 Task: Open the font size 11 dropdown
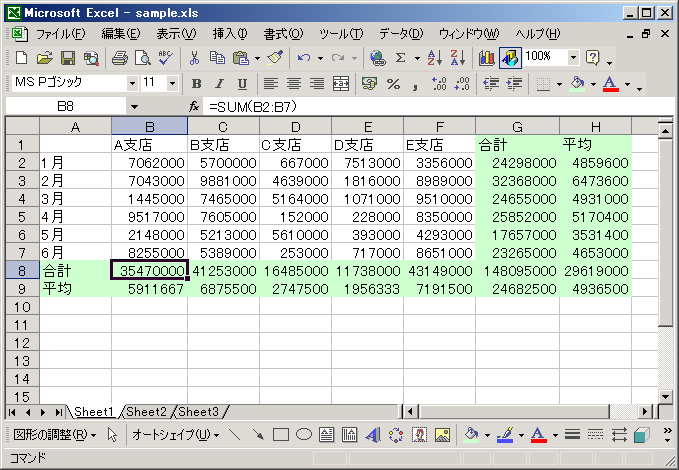(172, 83)
